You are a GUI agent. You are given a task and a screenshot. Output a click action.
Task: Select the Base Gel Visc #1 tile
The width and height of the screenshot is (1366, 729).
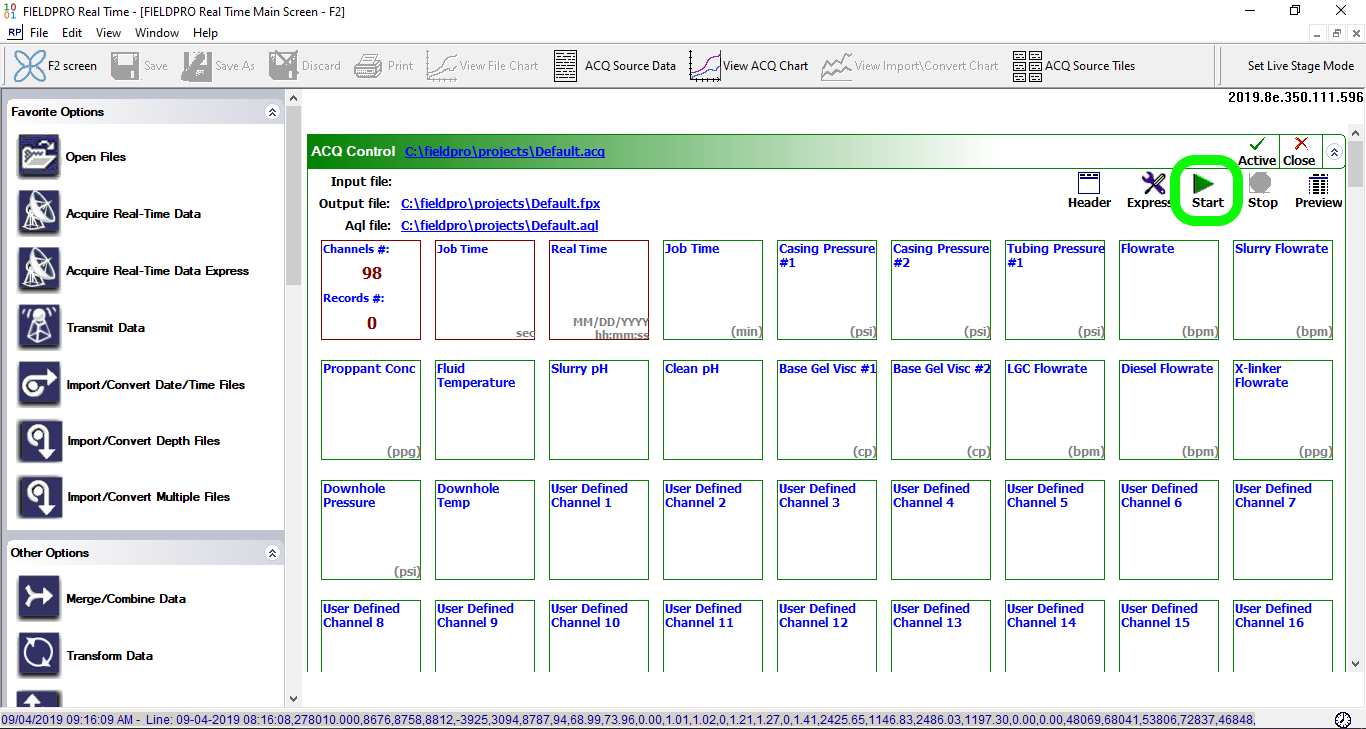click(827, 410)
